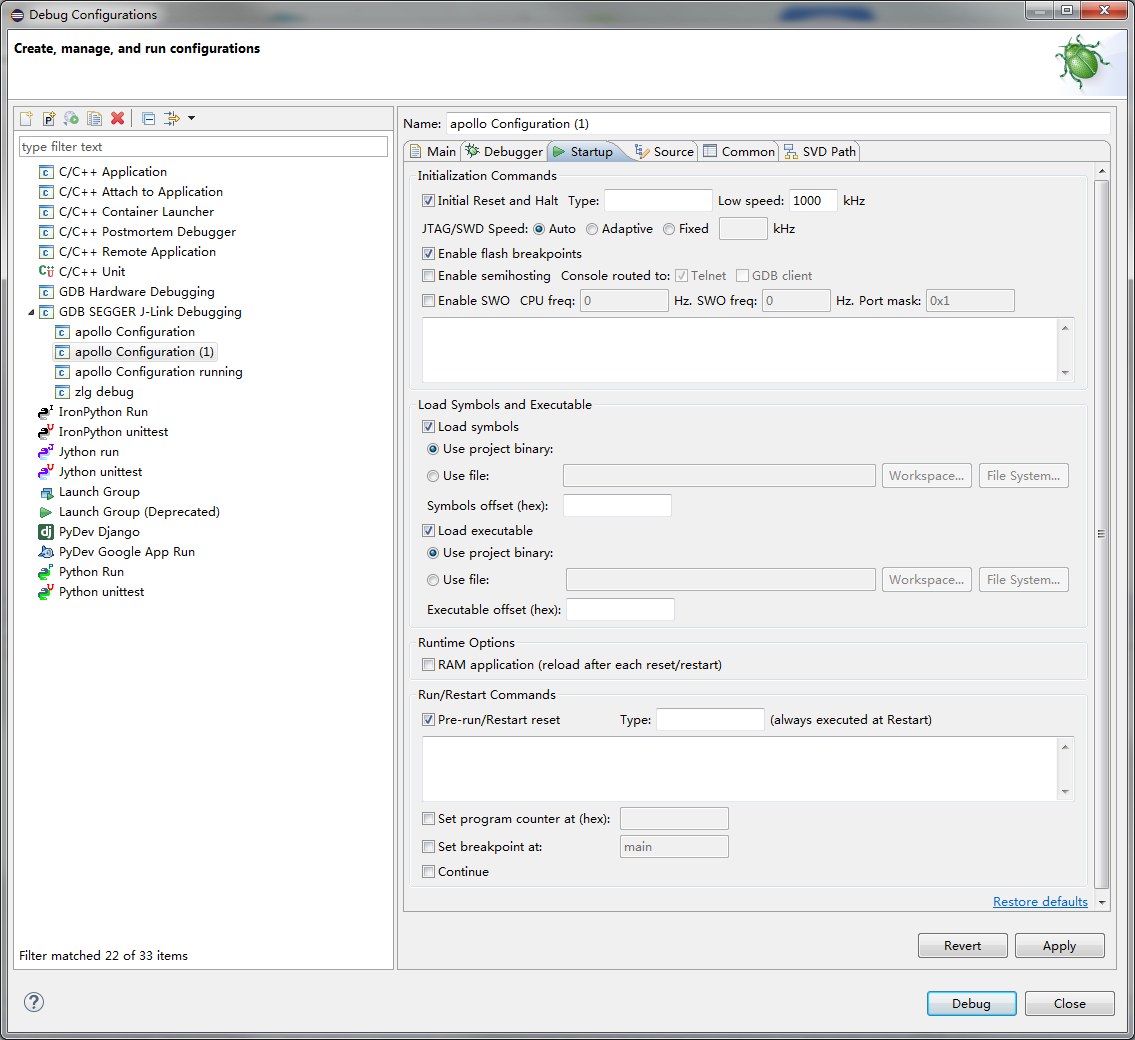Image resolution: width=1135 pixels, height=1040 pixels.
Task: Toggle Load symbols checkbox
Action: coord(429,427)
